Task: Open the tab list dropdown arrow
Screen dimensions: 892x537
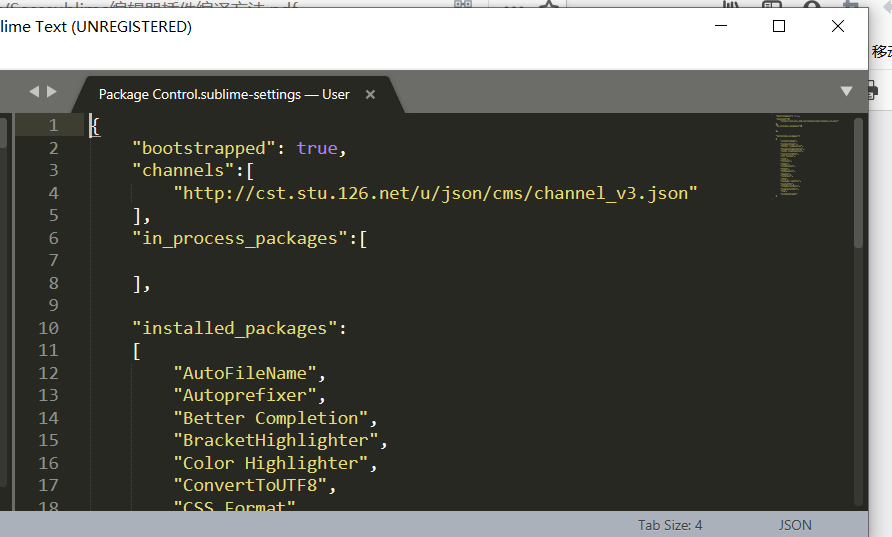Action: click(846, 92)
